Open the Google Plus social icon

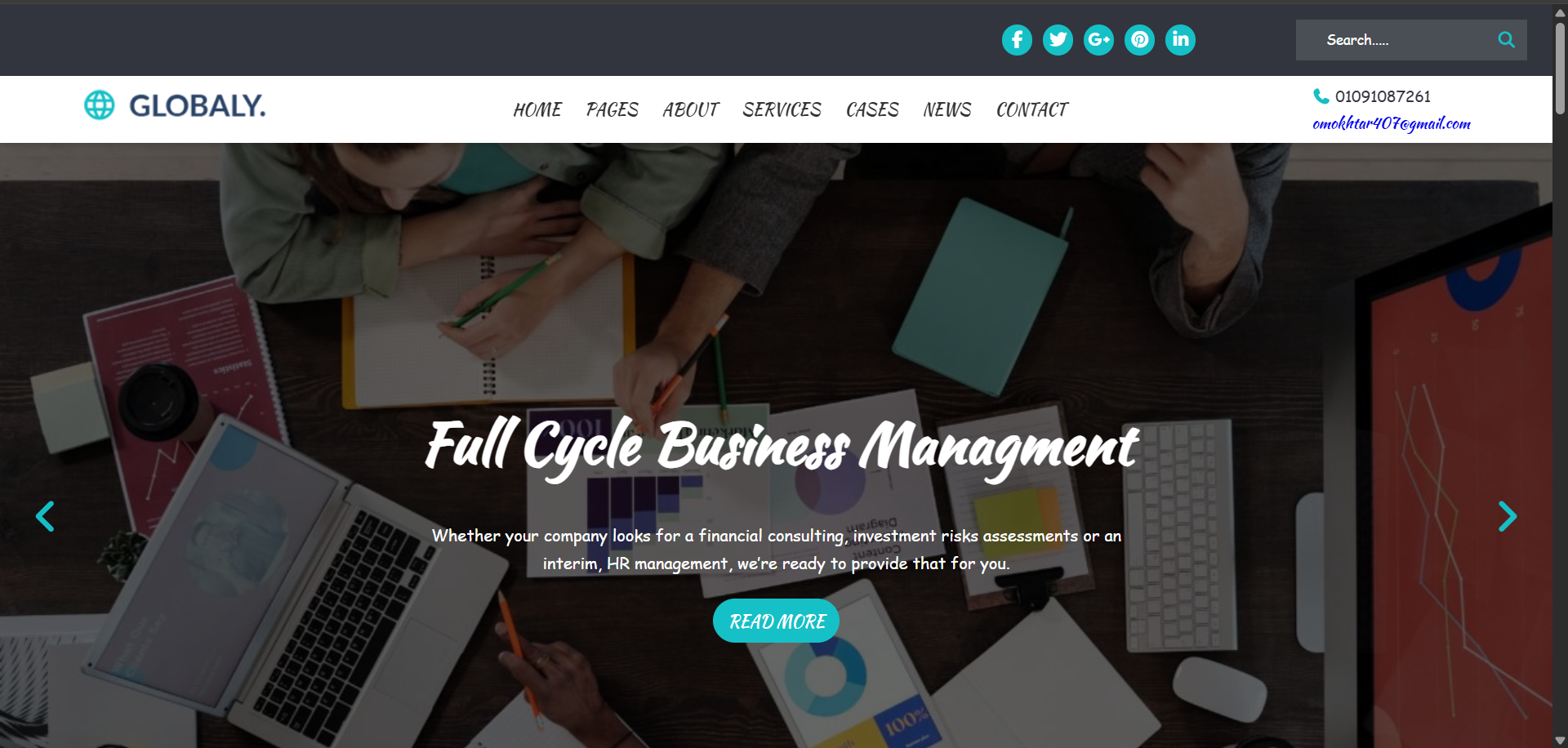coord(1098,40)
